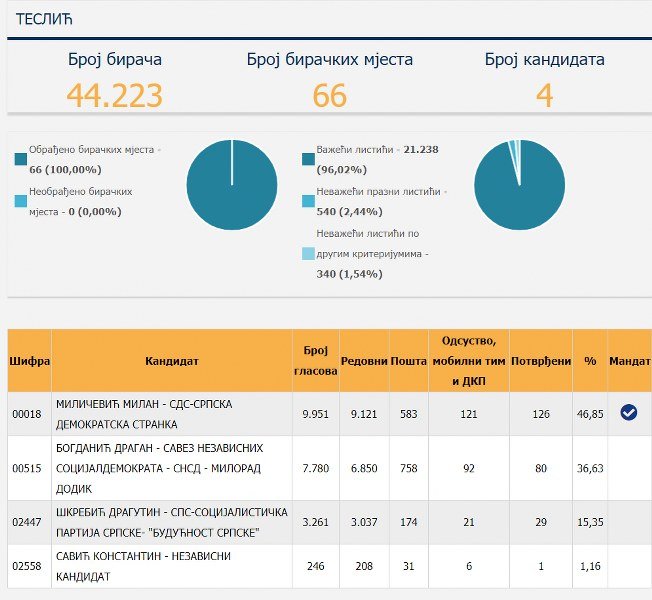Click the mandate checkmark icon for Miličević
This screenshot has width=652, height=600.
[629, 412]
